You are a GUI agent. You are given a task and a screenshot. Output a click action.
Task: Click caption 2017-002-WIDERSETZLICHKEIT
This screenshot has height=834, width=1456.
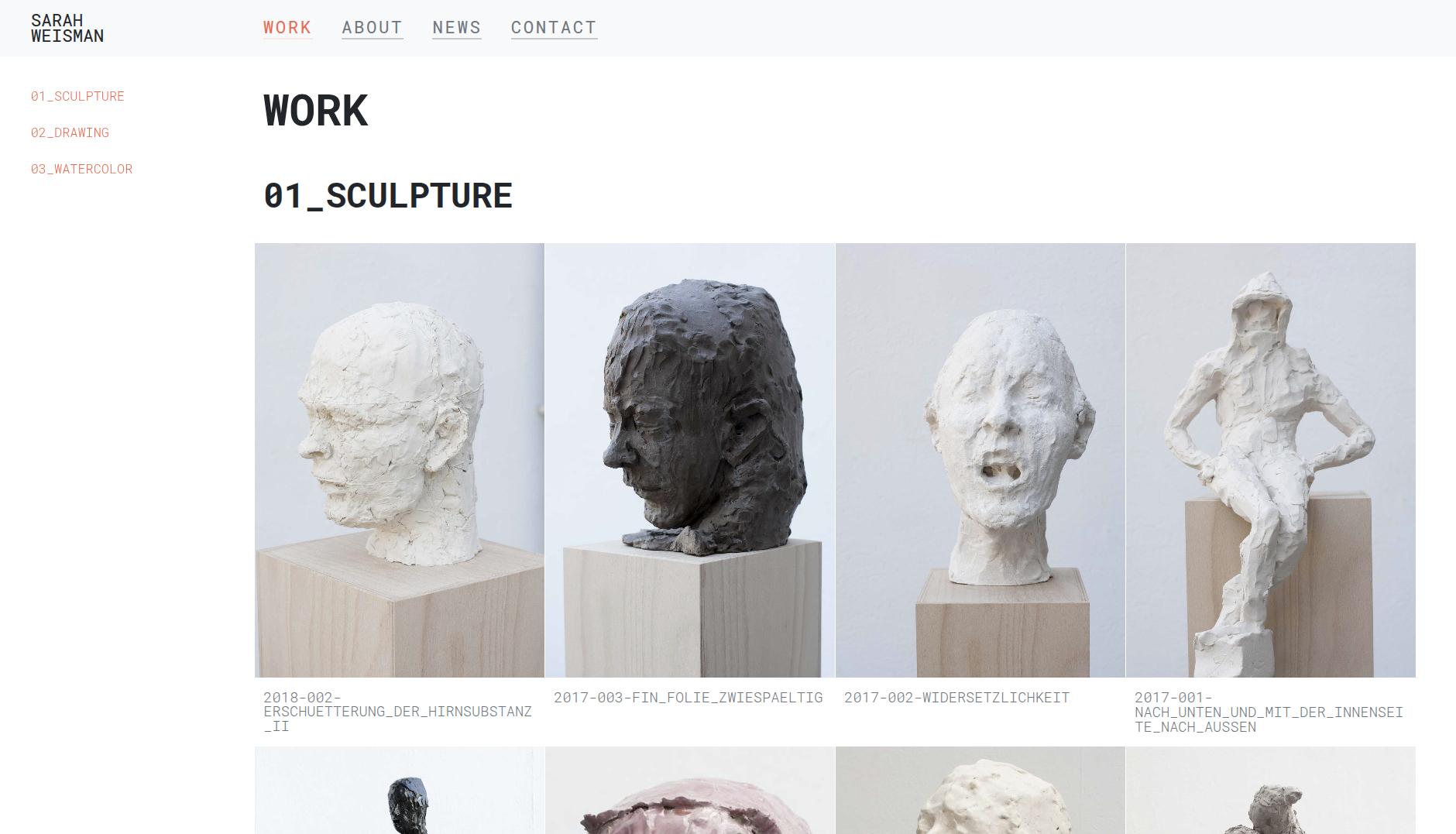[x=956, y=698]
